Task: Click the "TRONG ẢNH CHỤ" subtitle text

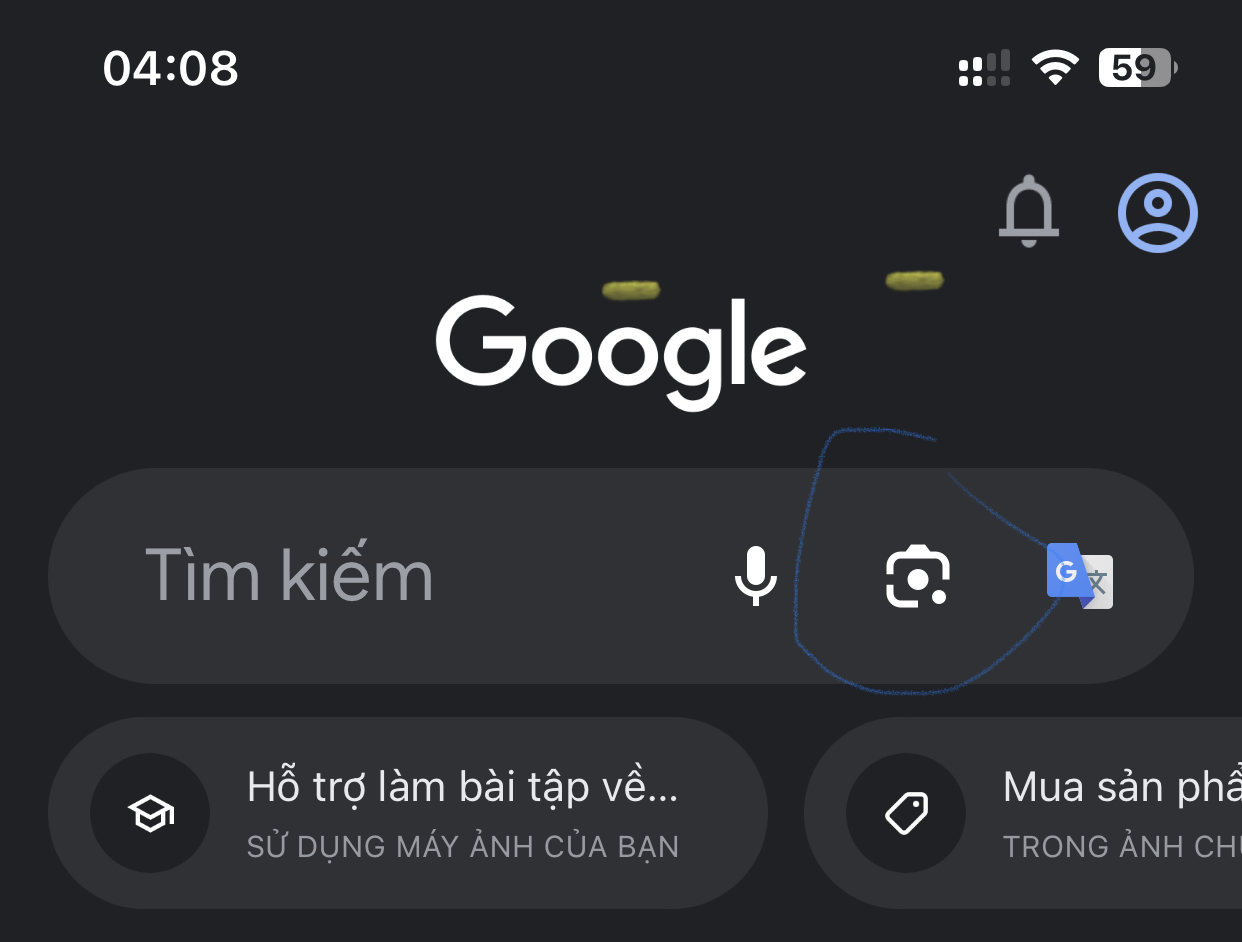Action: click(1122, 847)
